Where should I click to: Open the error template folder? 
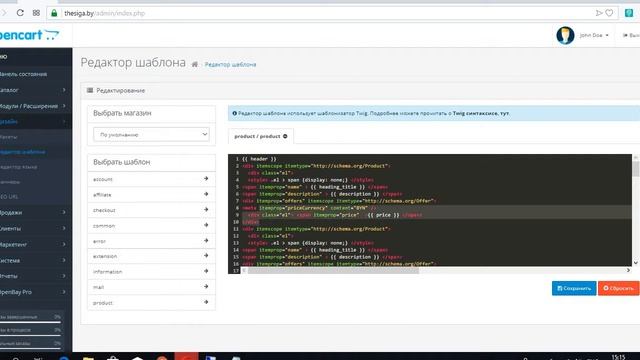pyautogui.click(x=151, y=241)
